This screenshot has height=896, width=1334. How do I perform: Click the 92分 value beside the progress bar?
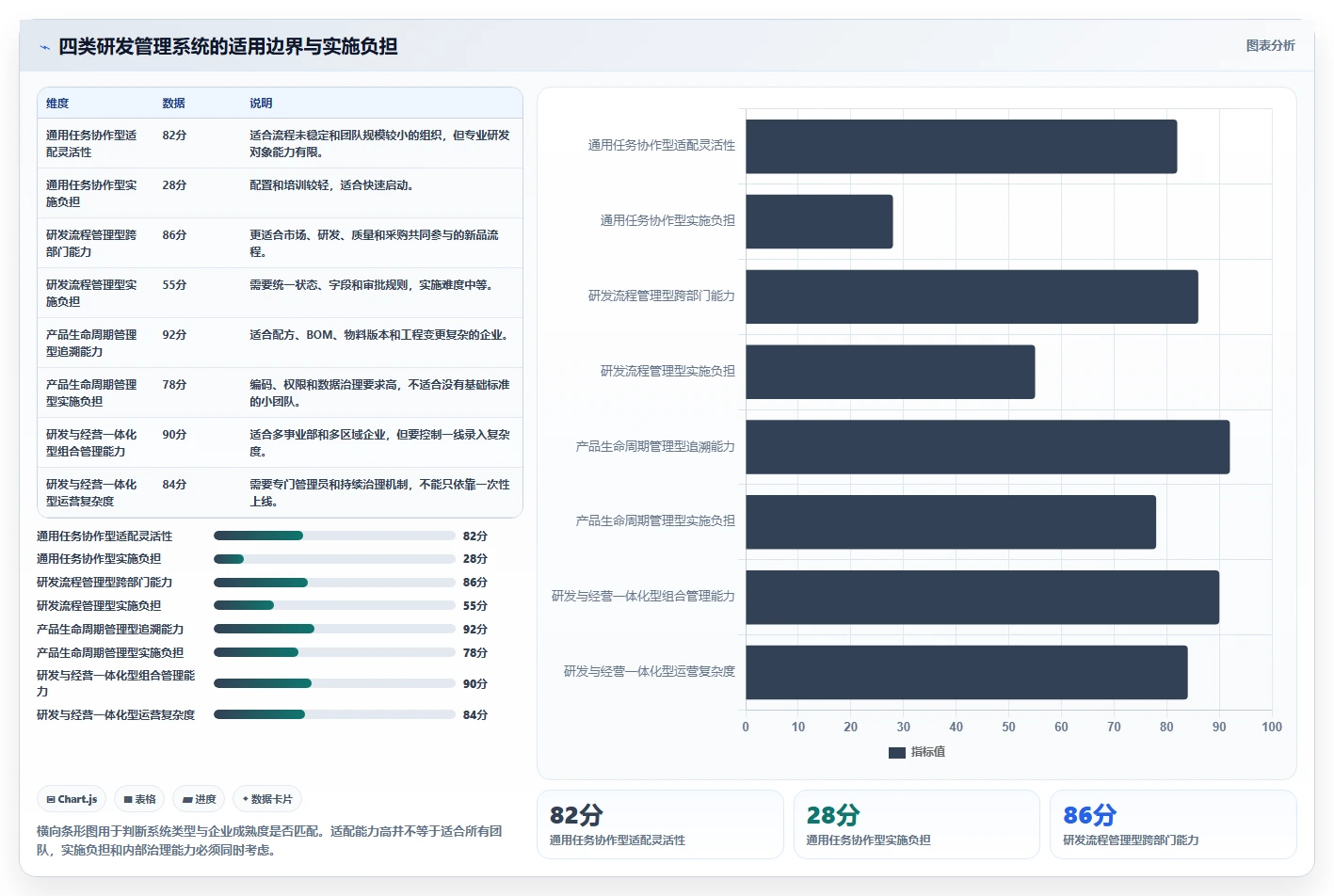[x=475, y=629]
